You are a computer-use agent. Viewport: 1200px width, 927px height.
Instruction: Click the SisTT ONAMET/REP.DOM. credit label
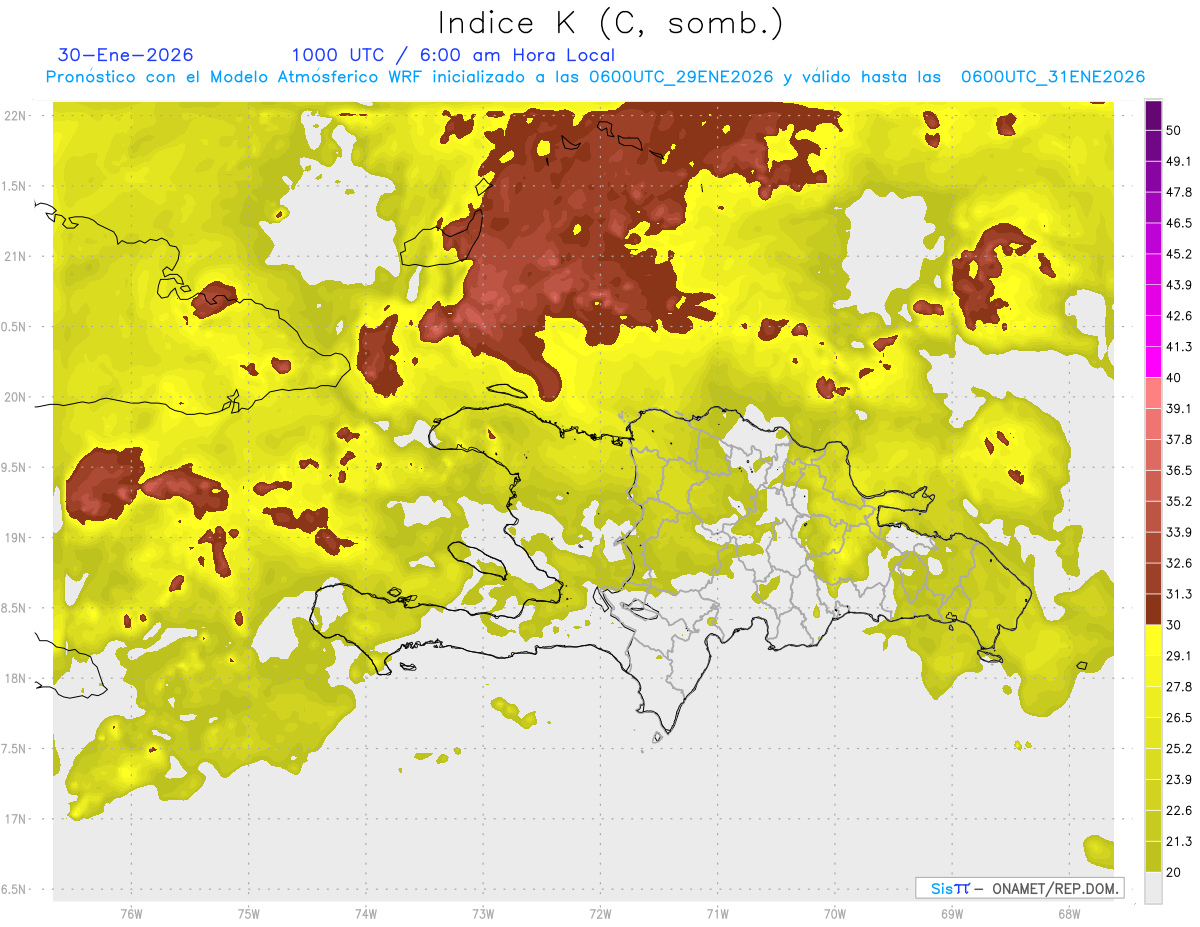point(1019,888)
